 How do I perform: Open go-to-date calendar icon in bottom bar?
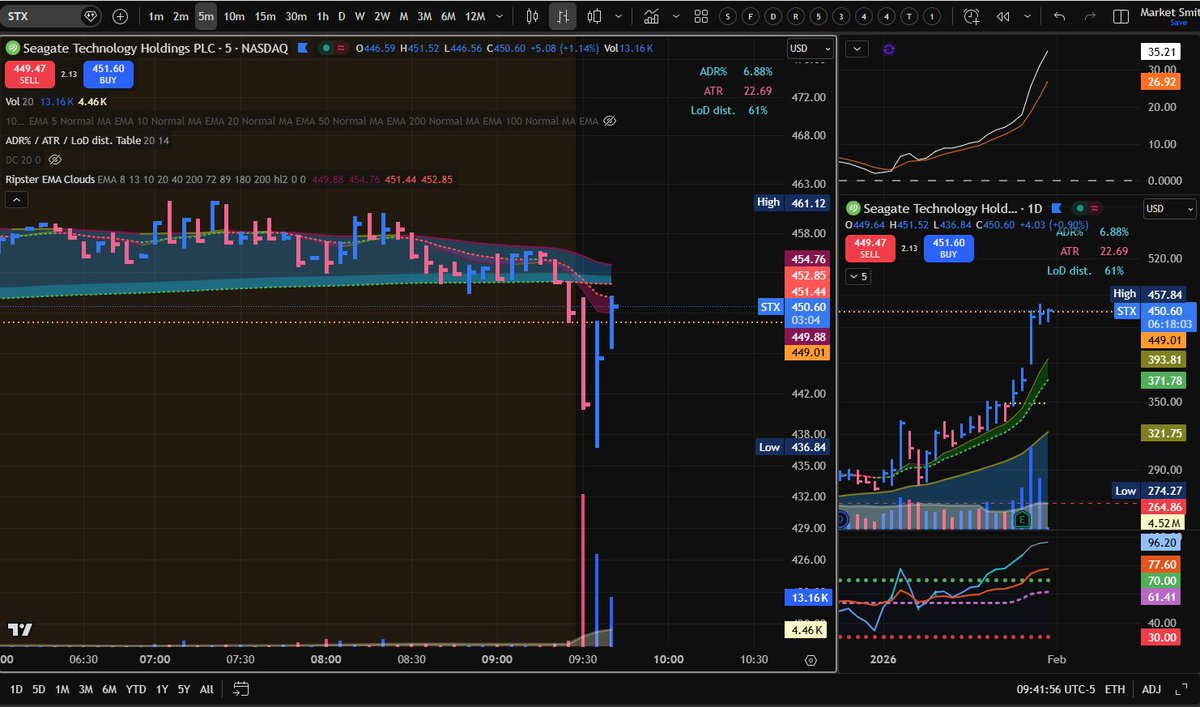[x=241, y=688]
